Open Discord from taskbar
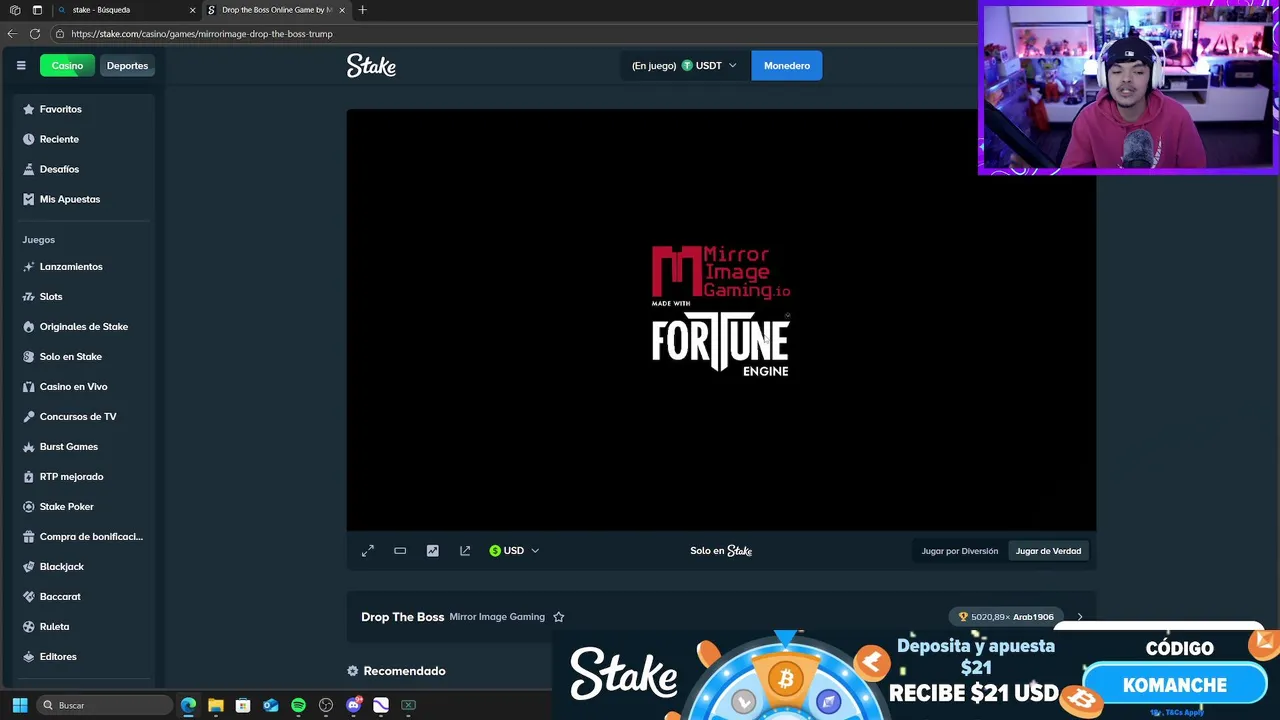The height and width of the screenshot is (720, 1280). click(353, 705)
